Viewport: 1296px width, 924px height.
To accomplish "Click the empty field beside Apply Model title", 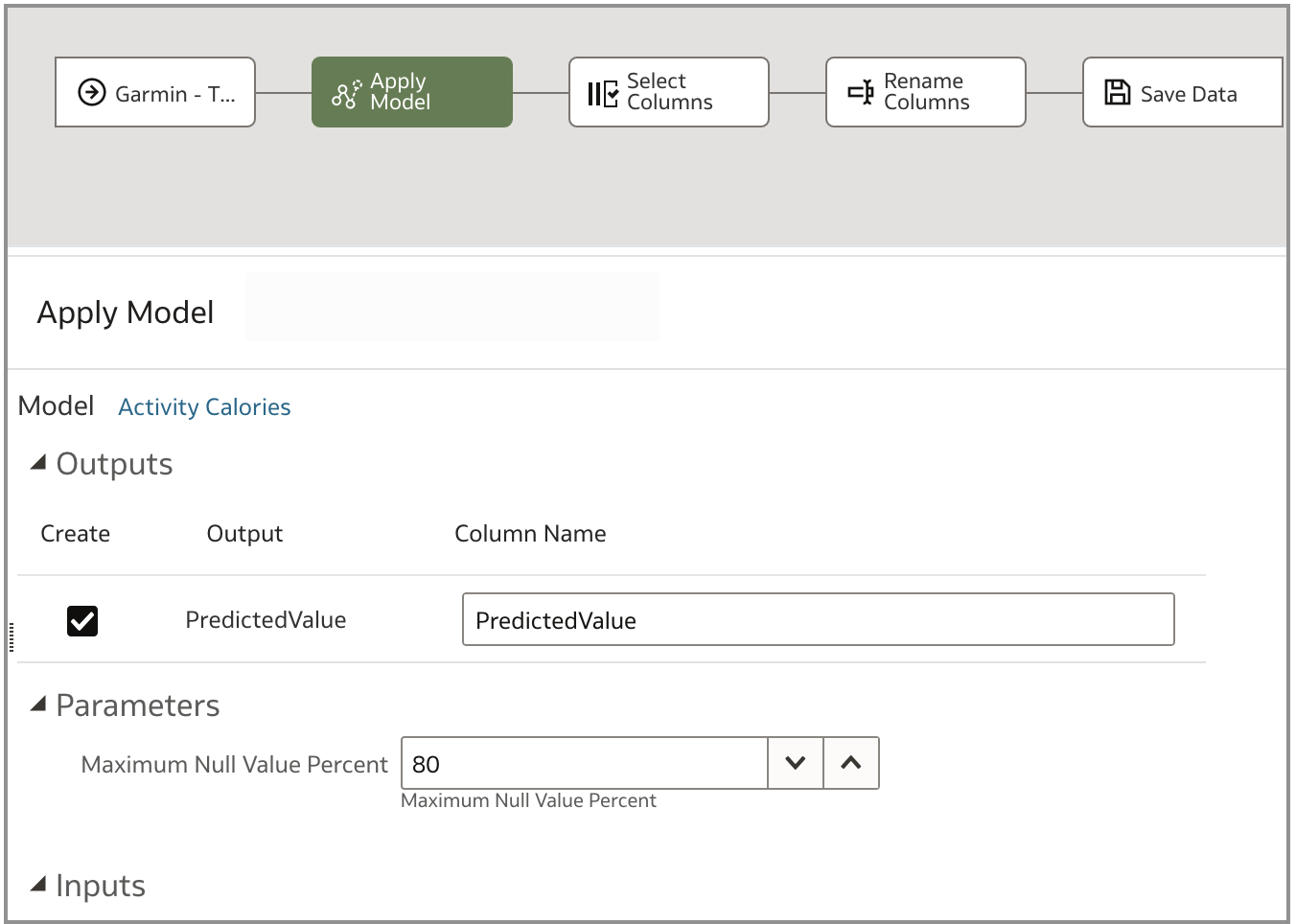I will pos(451,308).
